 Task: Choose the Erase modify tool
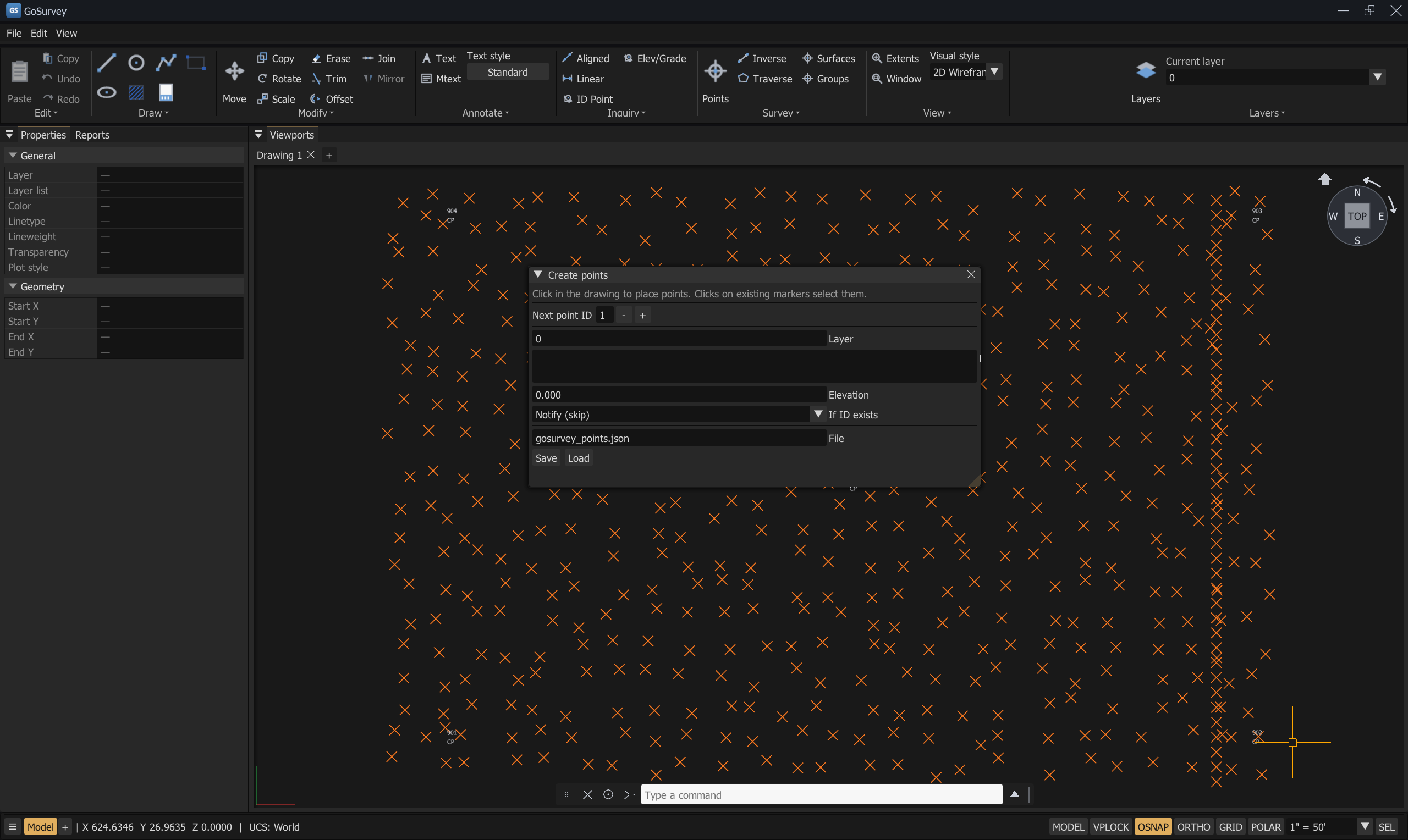(331, 58)
